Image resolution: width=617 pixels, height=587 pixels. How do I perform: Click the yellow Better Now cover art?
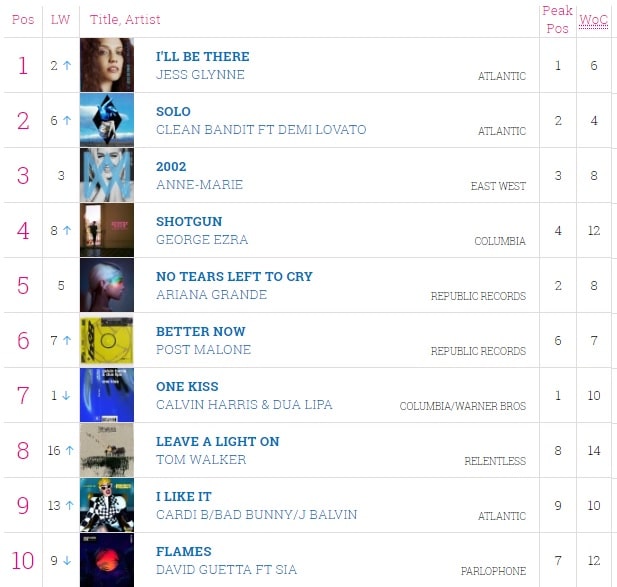tap(106, 340)
